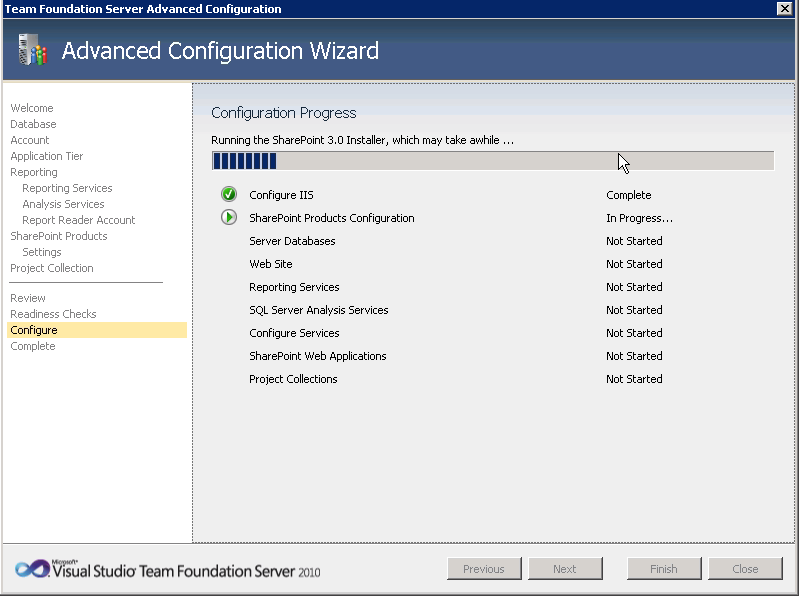Go to the Readiness Checks step

click(53, 314)
